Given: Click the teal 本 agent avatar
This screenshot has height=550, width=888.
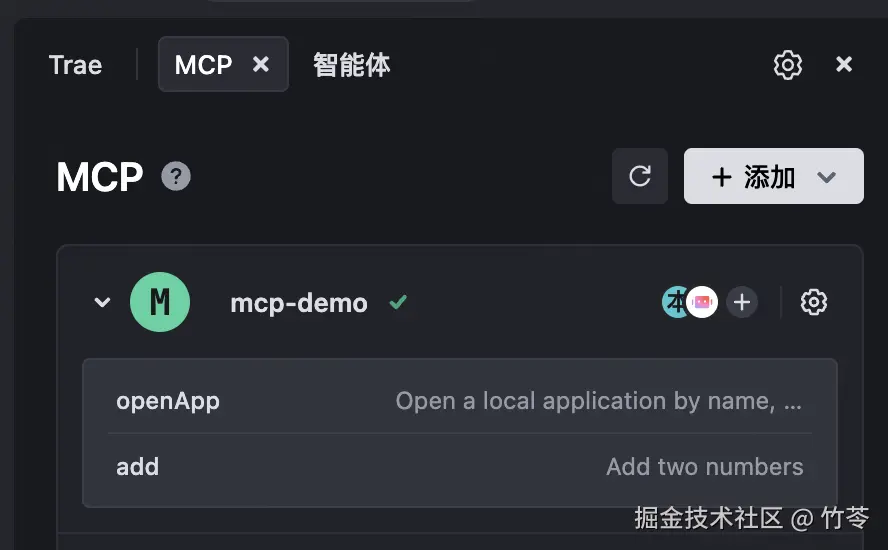Looking at the screenshot, I should click(x=674, y=302).
